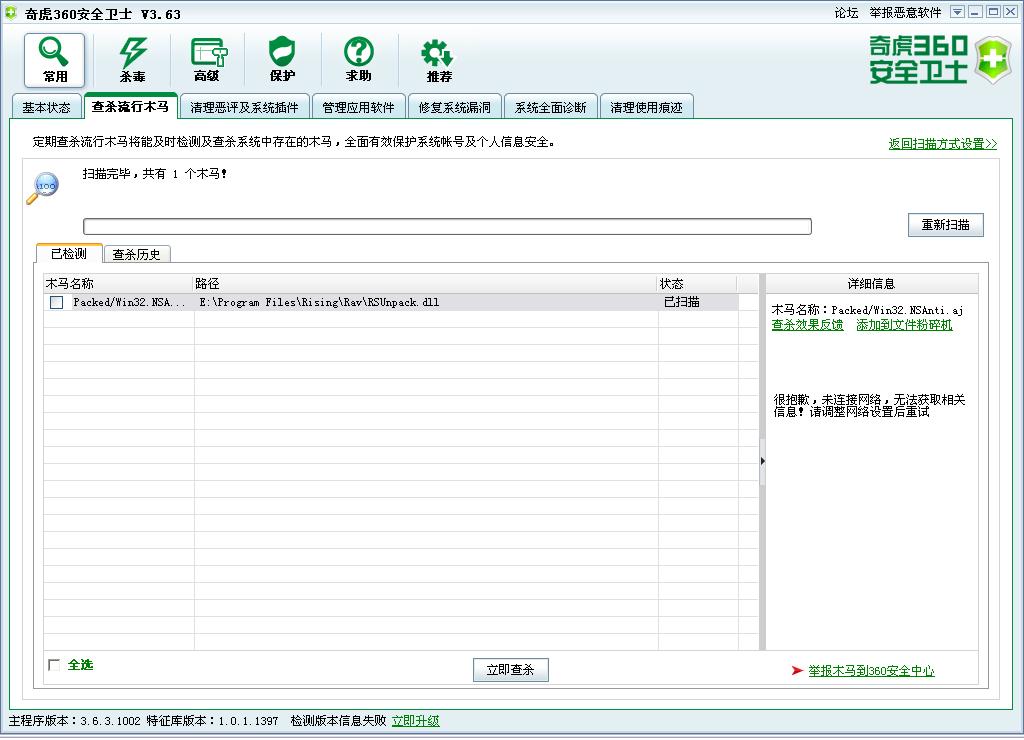Open the 论坛 link in title bar
Image resolution: width=1024 pixels, height=740 pixels.
(846, 12)
